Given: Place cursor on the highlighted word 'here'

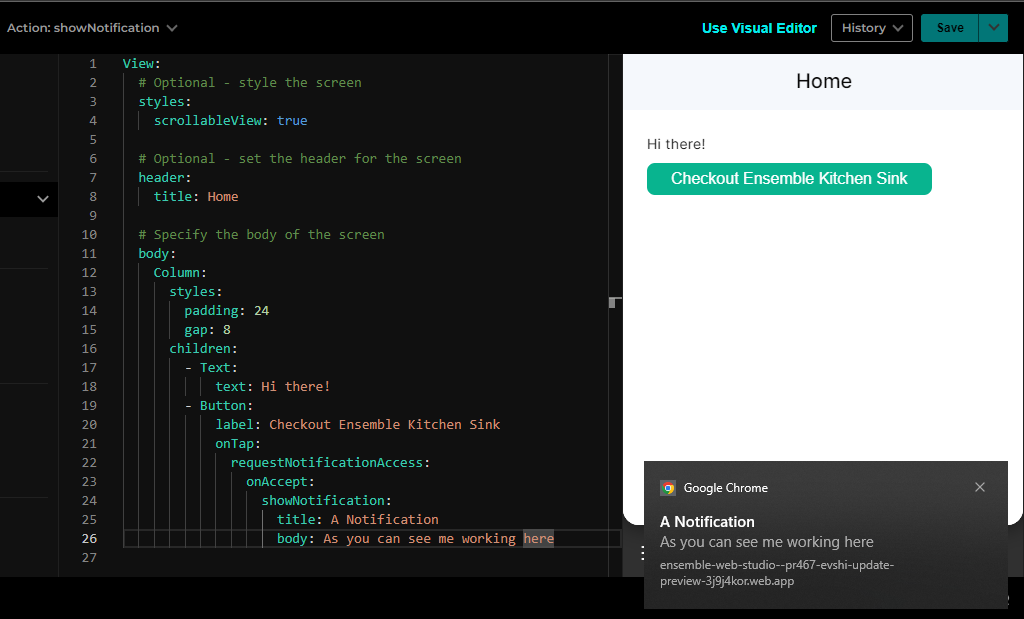Looking at the screenshot, I should click(538, 538).
